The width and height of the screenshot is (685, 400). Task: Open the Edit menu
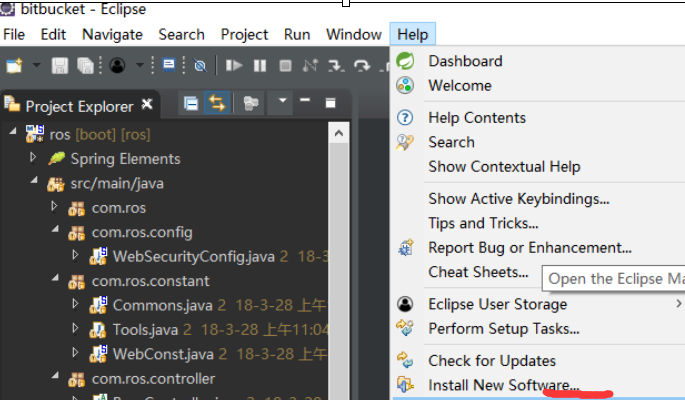click(53, 34)
